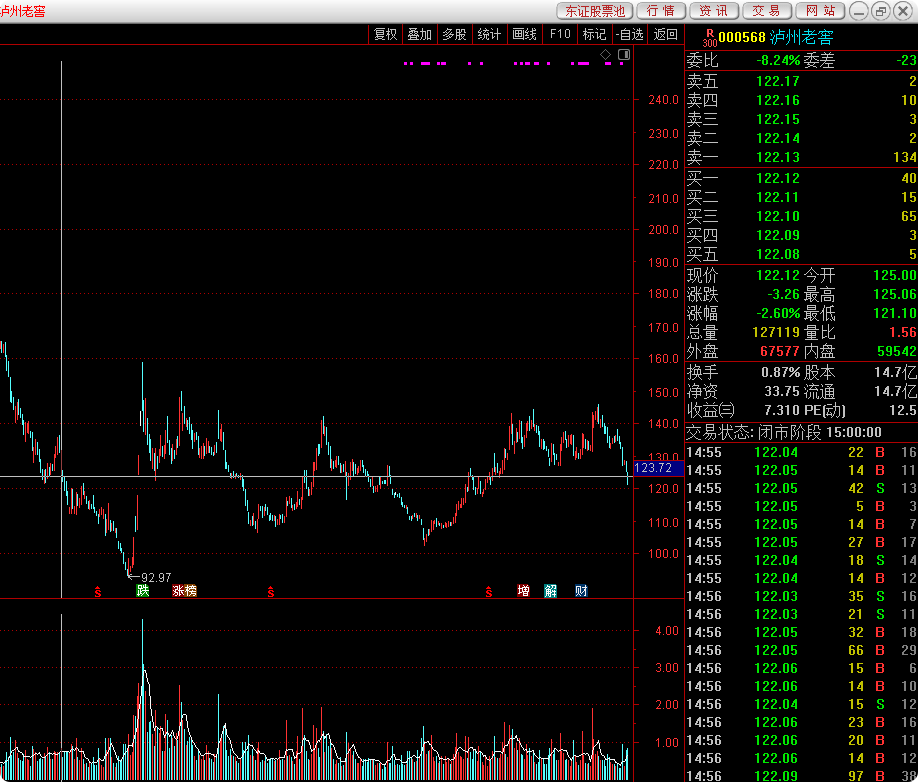Open the 行情 quotes section
918x782 pixels.
661,11
